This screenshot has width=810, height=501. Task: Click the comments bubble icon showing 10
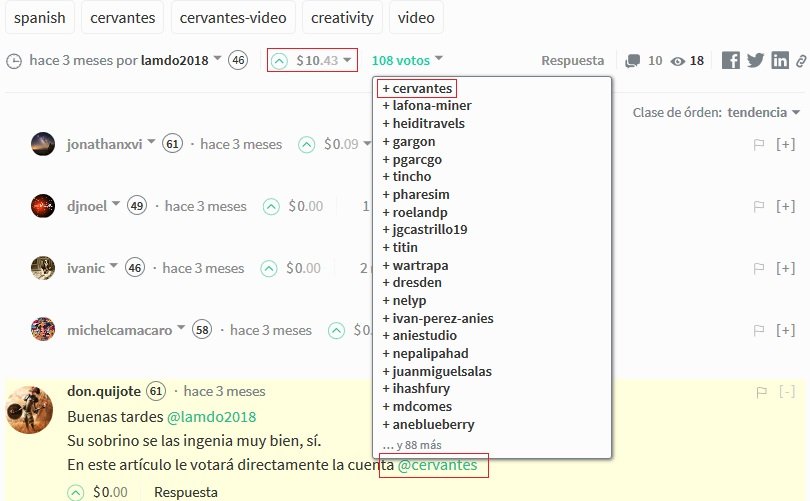pos(632,61)
